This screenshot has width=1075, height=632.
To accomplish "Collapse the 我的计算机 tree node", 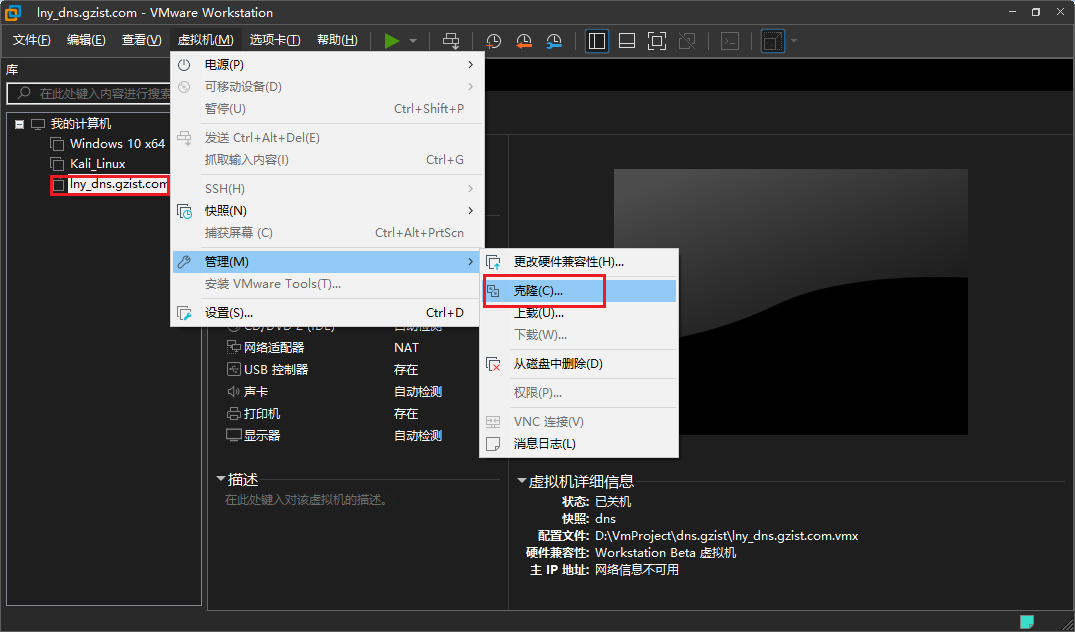I will 19,124.
